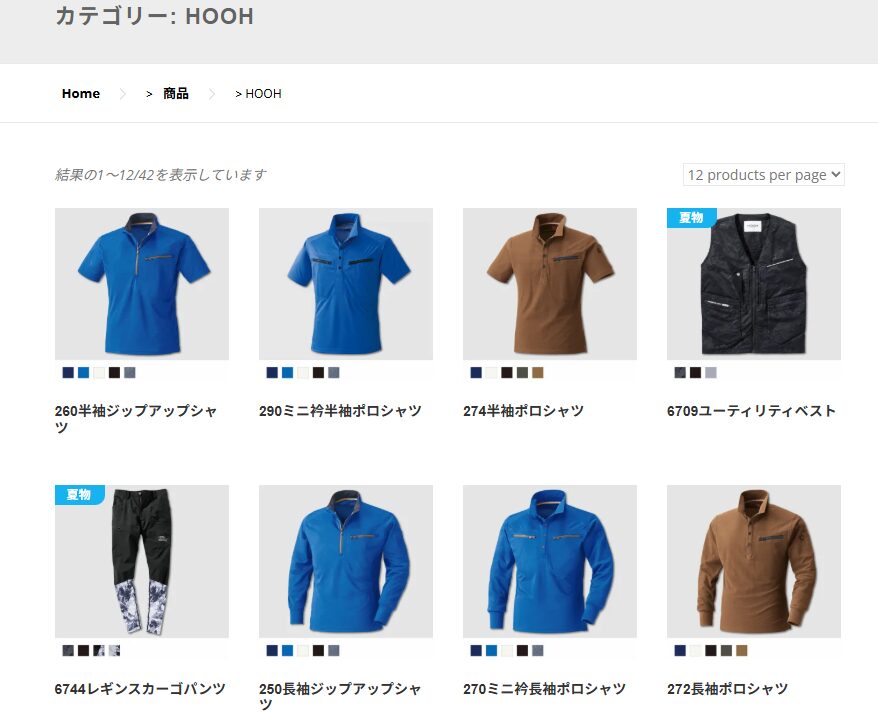The height and width of the screenshot is (722, 878).
Task: Go to the Home breadcrumb link
Action: click(81, 94)
